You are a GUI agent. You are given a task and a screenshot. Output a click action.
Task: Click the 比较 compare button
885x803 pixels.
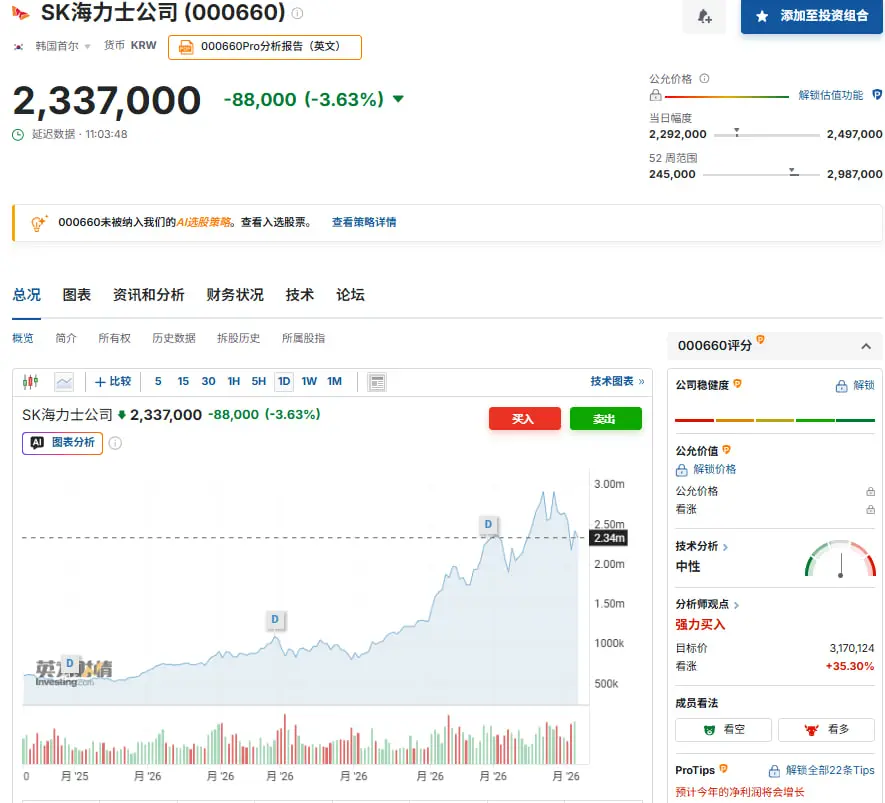pos(113,382)
